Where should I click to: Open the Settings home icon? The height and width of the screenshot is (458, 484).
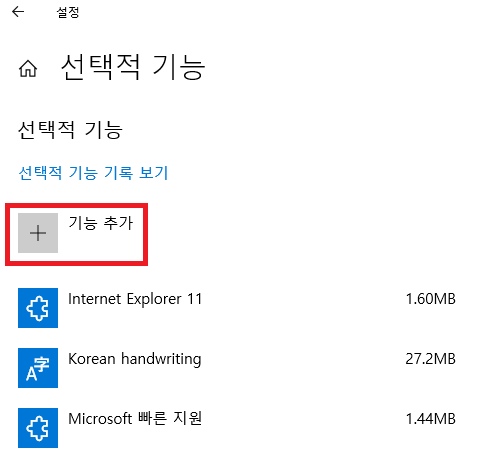(28, 69)
